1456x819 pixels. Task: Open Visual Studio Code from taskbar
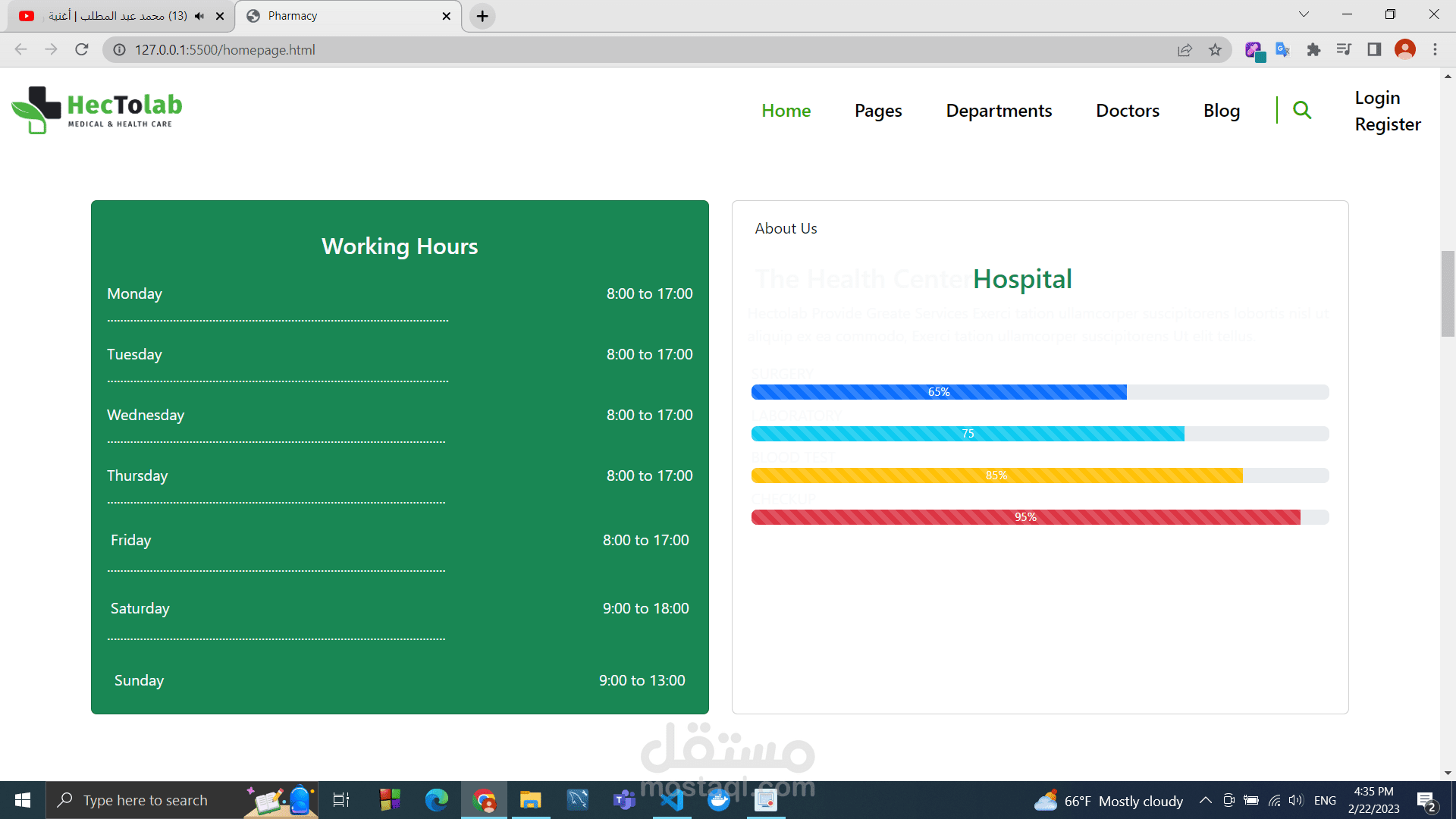(672, 800)
